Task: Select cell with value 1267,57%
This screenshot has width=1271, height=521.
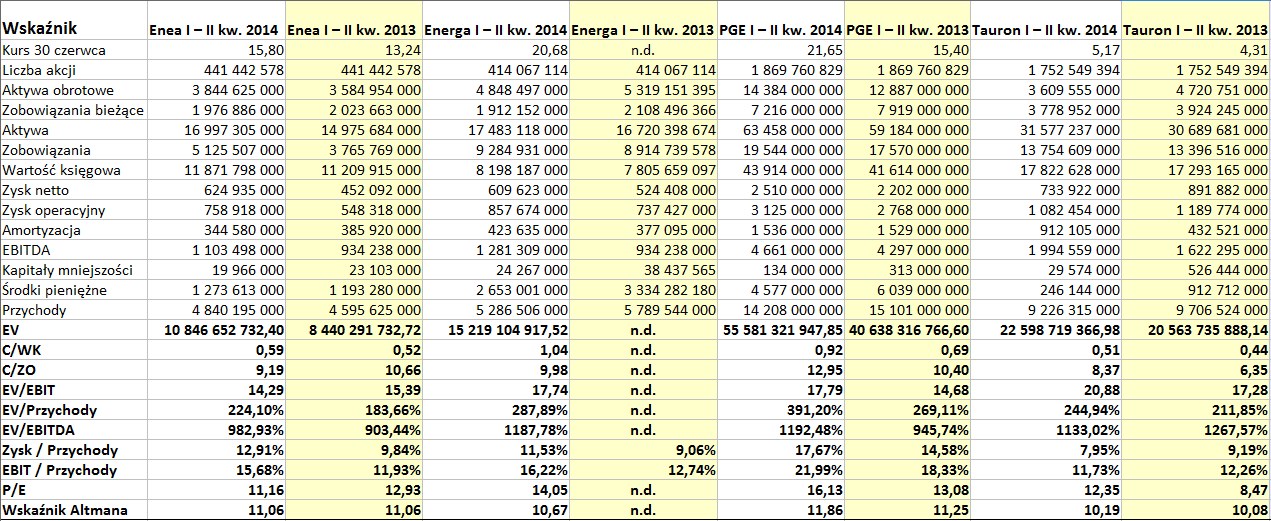Action: 1196,430
